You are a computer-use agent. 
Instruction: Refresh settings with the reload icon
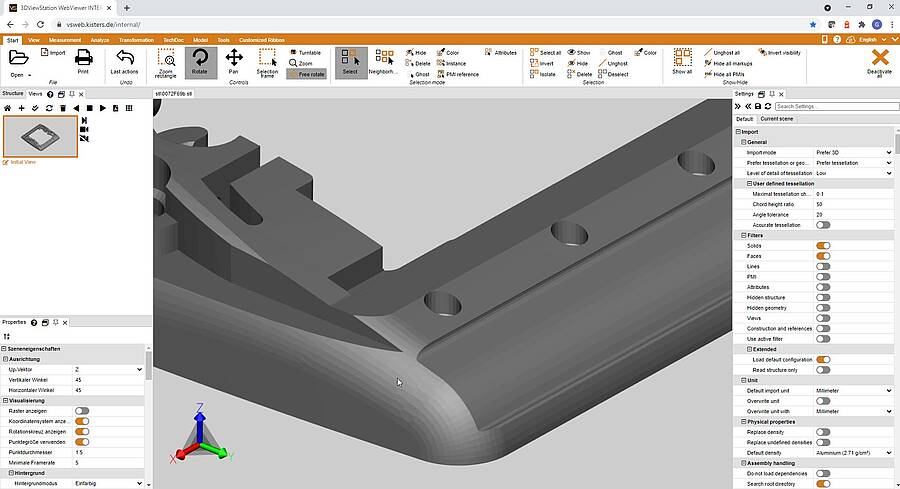pyautogui.click(x=767, y=106)
